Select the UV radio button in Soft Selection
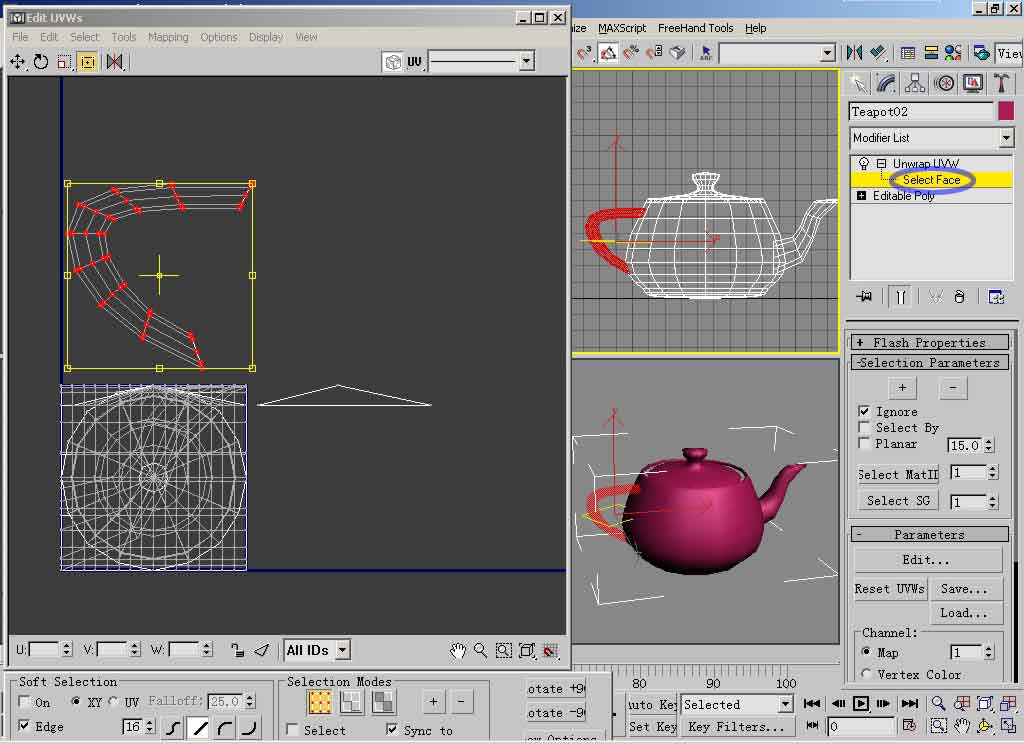Viewport: 1024px width, 744px height. 113,702
